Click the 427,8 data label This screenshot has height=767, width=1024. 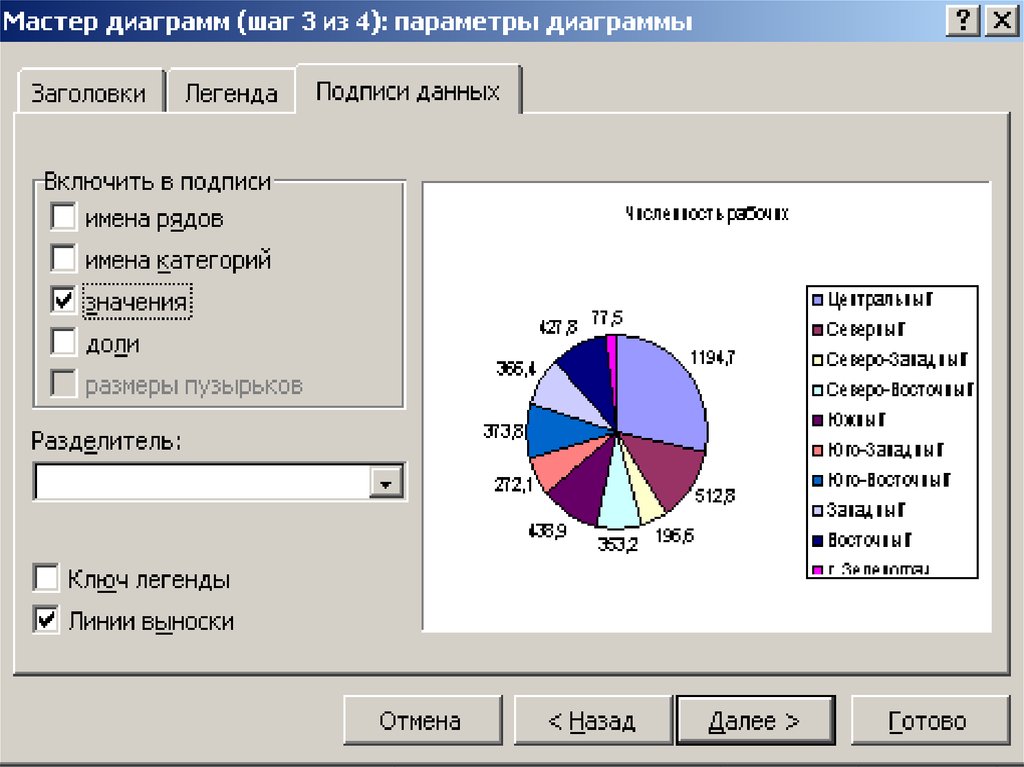tap(558, 327)
